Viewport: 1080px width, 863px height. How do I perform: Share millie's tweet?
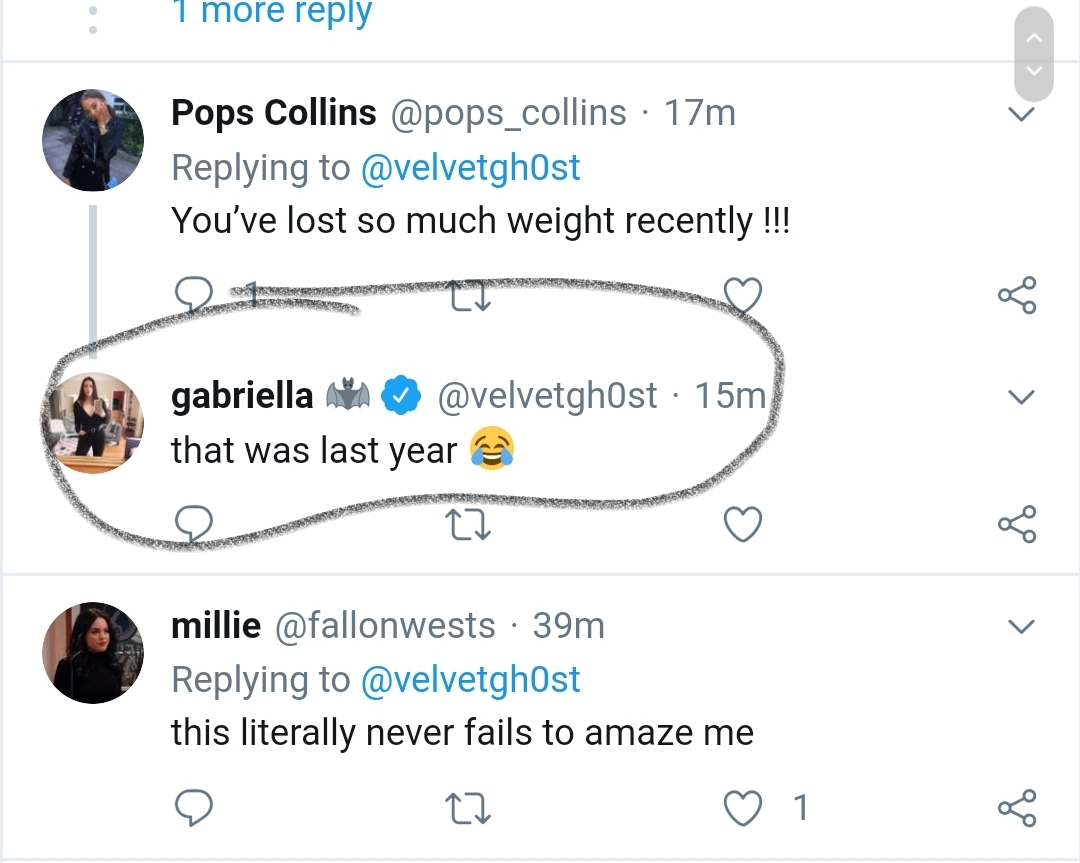click(x=1017, y=808)
